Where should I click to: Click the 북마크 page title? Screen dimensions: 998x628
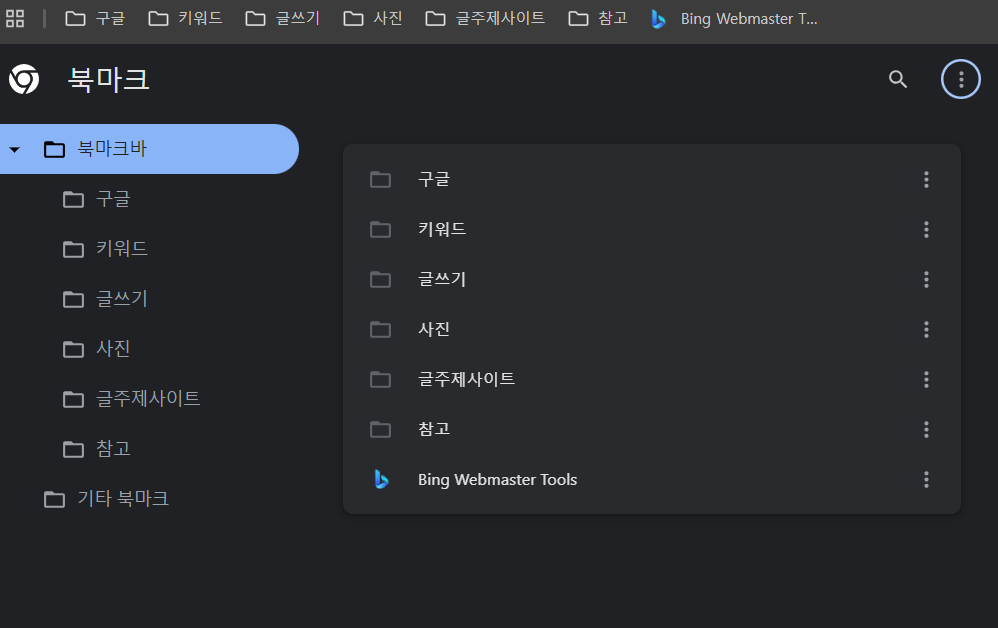point(109,80)
